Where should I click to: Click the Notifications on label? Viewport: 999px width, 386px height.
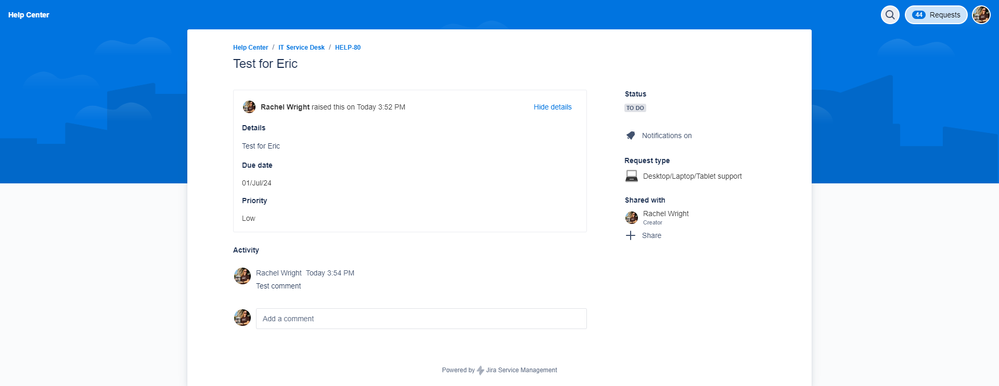(666, 136)
